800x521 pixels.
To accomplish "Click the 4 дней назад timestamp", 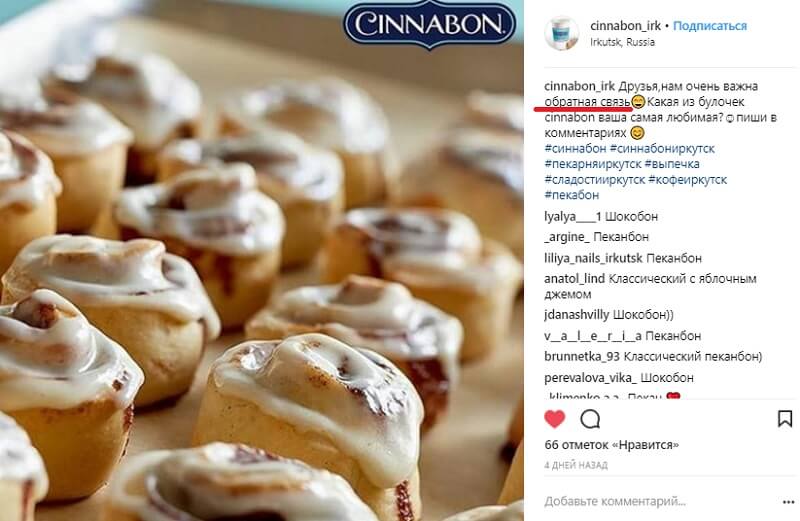I will click(x=576, y=465).
